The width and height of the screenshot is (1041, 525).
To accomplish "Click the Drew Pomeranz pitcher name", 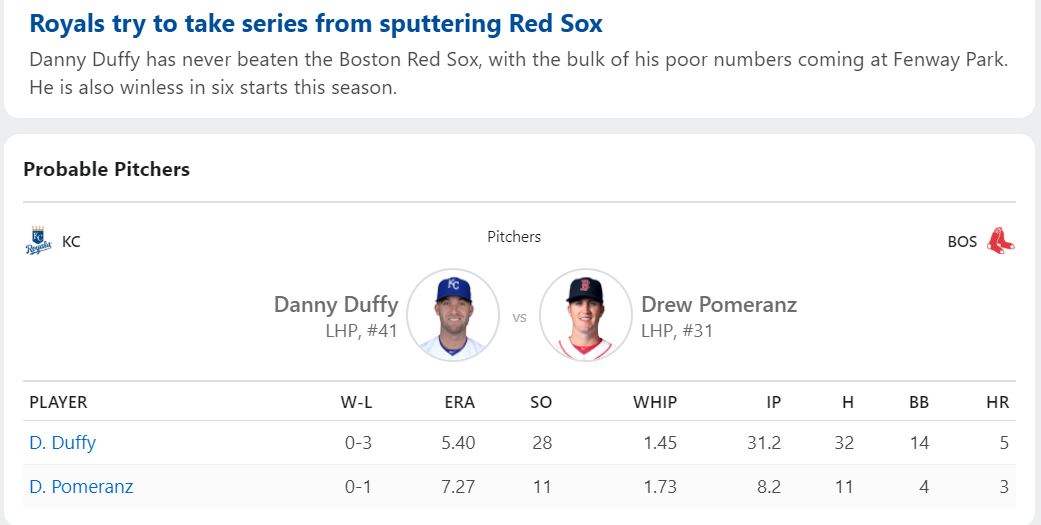I will pyautogui.click(x=719, y=304).
